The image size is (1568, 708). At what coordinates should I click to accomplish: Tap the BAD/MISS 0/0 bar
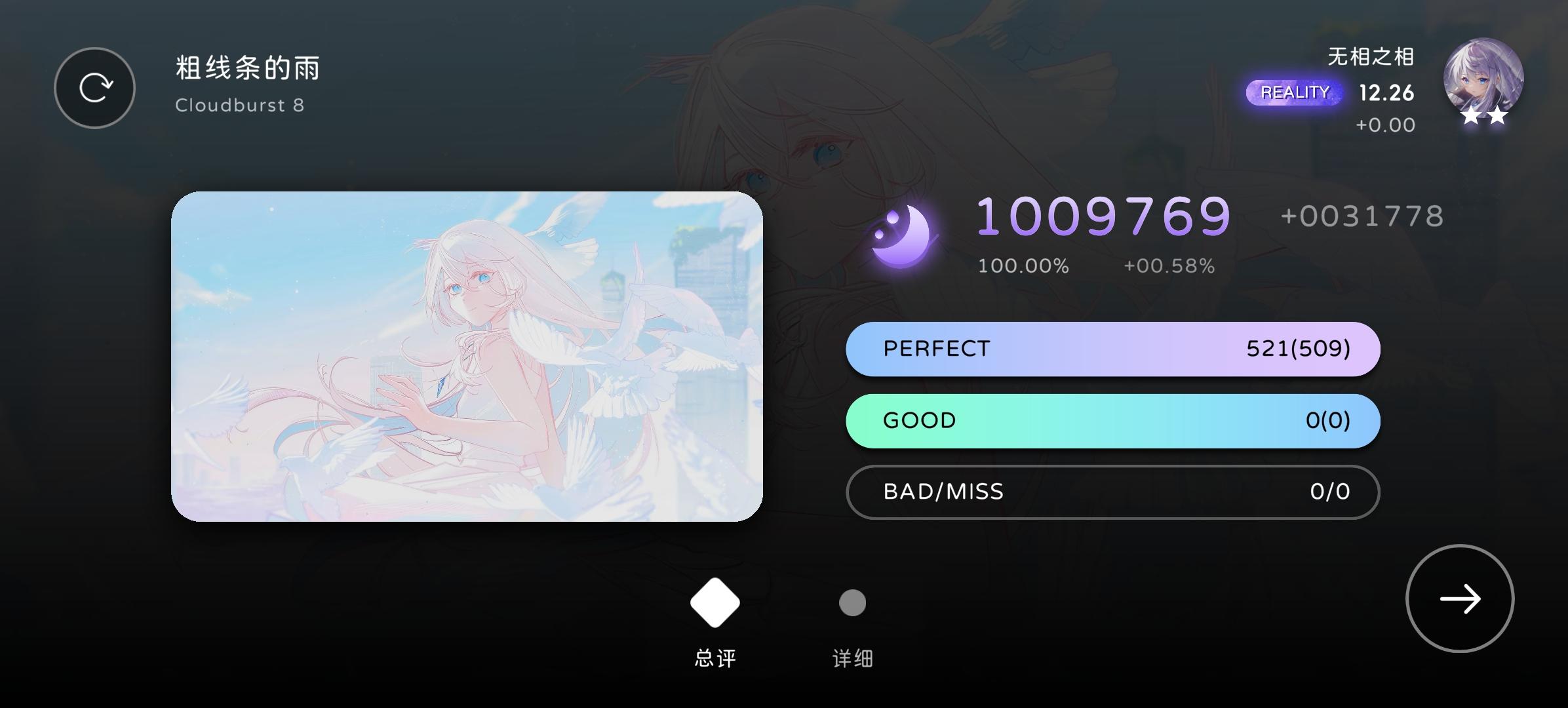tap(1113, 492)
